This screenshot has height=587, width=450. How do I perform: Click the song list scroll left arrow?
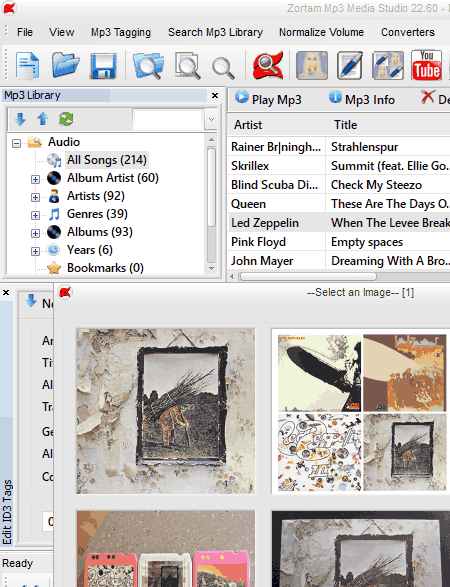click(x=232, y=277)
